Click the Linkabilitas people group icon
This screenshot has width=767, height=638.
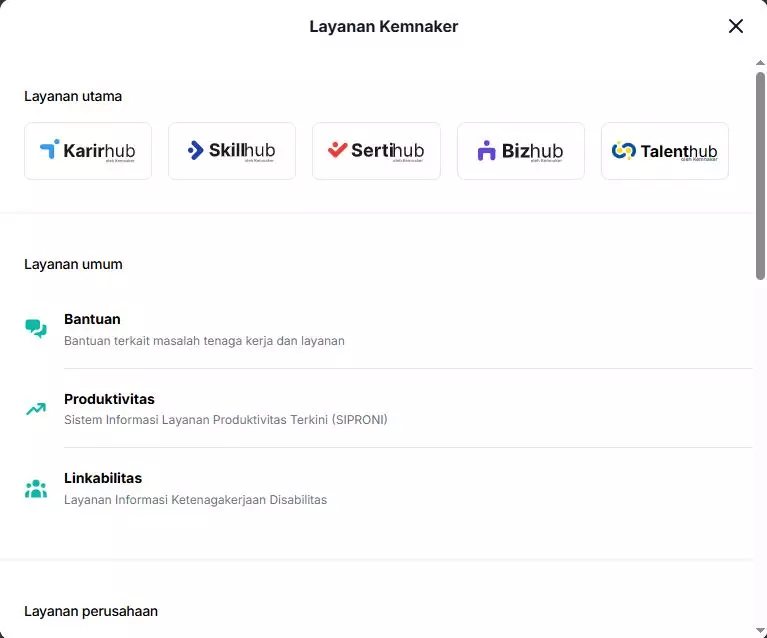tap(36, 489)
